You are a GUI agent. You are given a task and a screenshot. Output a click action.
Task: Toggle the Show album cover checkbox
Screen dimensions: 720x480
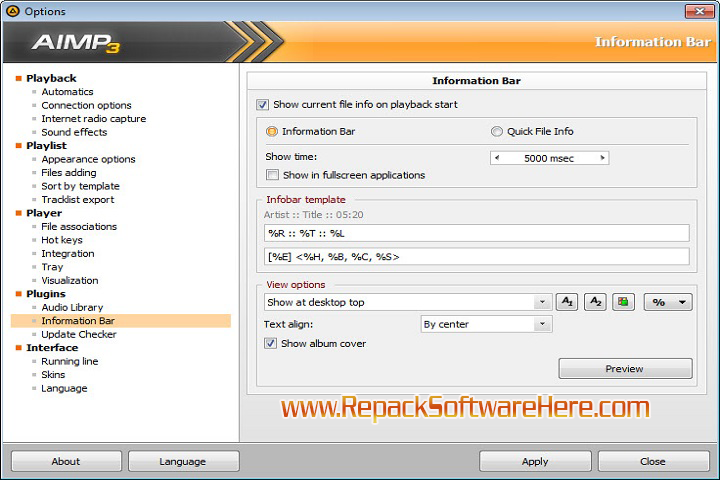(x=270, y=343)
